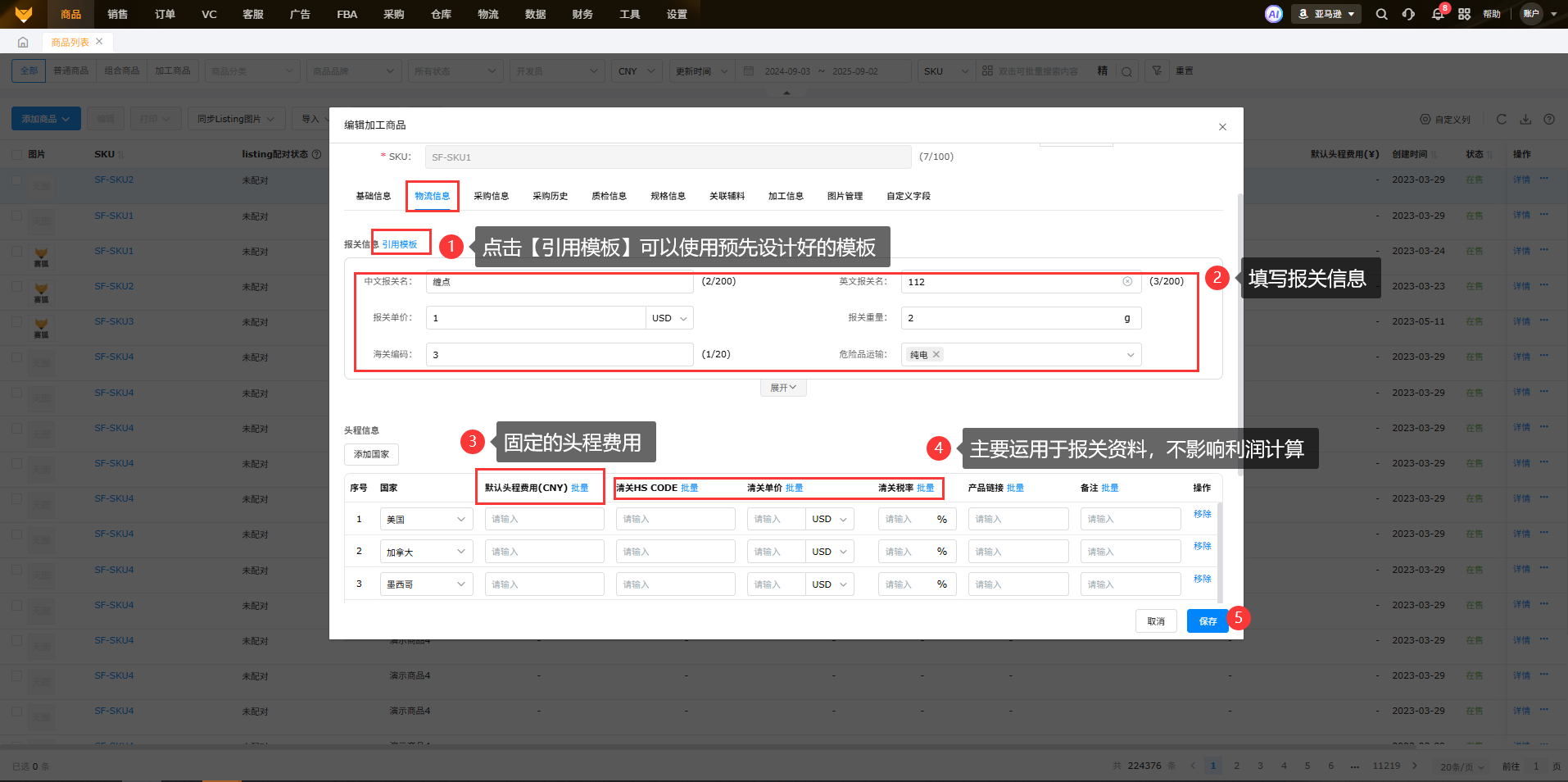Open the 规格信息 tab
Viewport: 1568px width, 782px height.
pyautogui.click(x=668, y=196)
